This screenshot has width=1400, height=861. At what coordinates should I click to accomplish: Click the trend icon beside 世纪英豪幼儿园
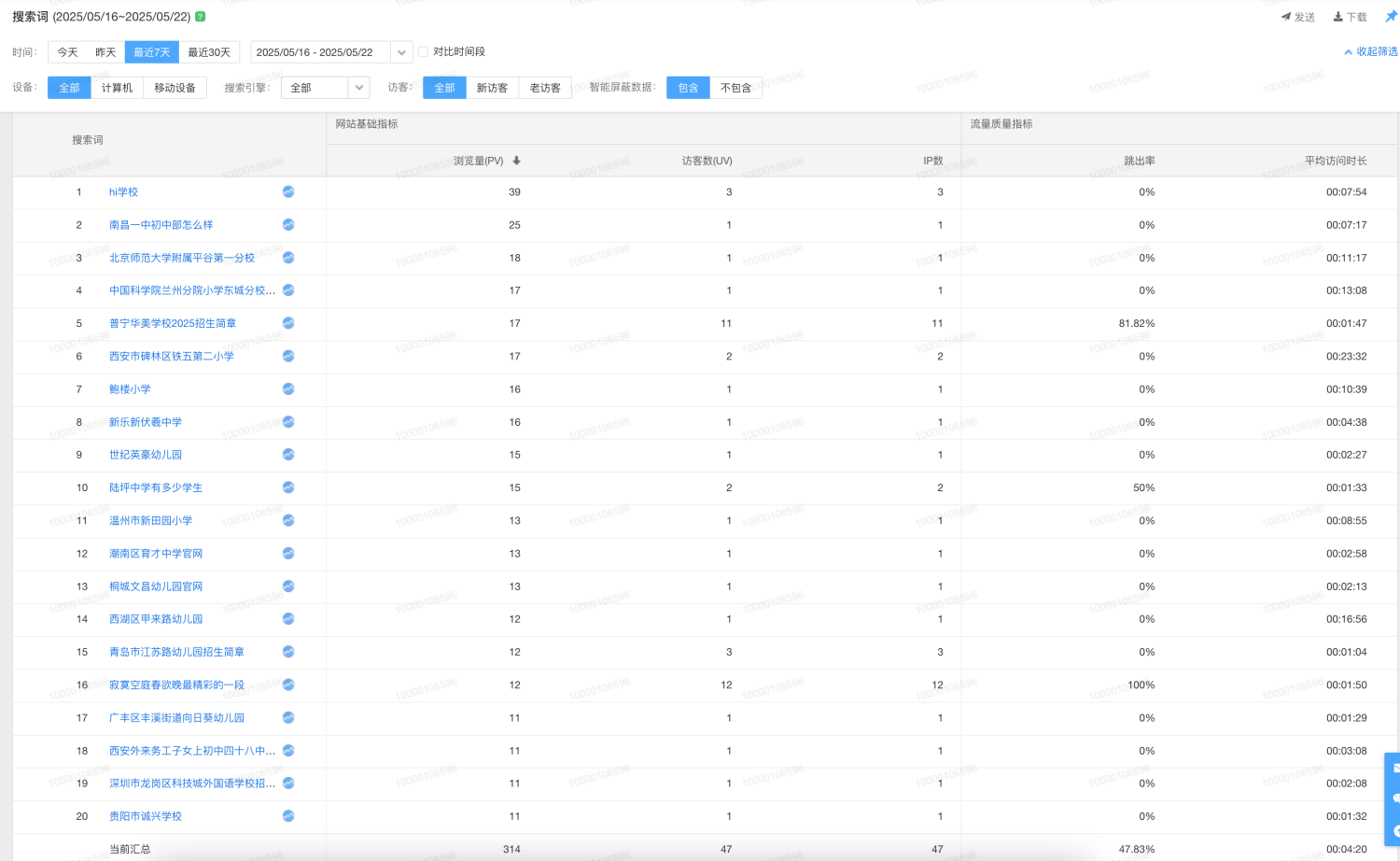(288, 455)
